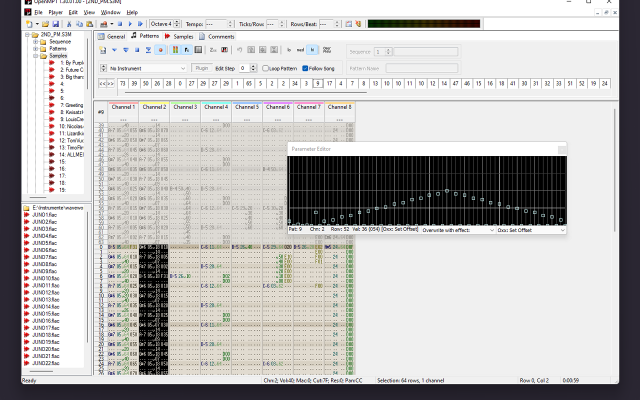
Task: Open the chord editor icon
Action: 224,50
